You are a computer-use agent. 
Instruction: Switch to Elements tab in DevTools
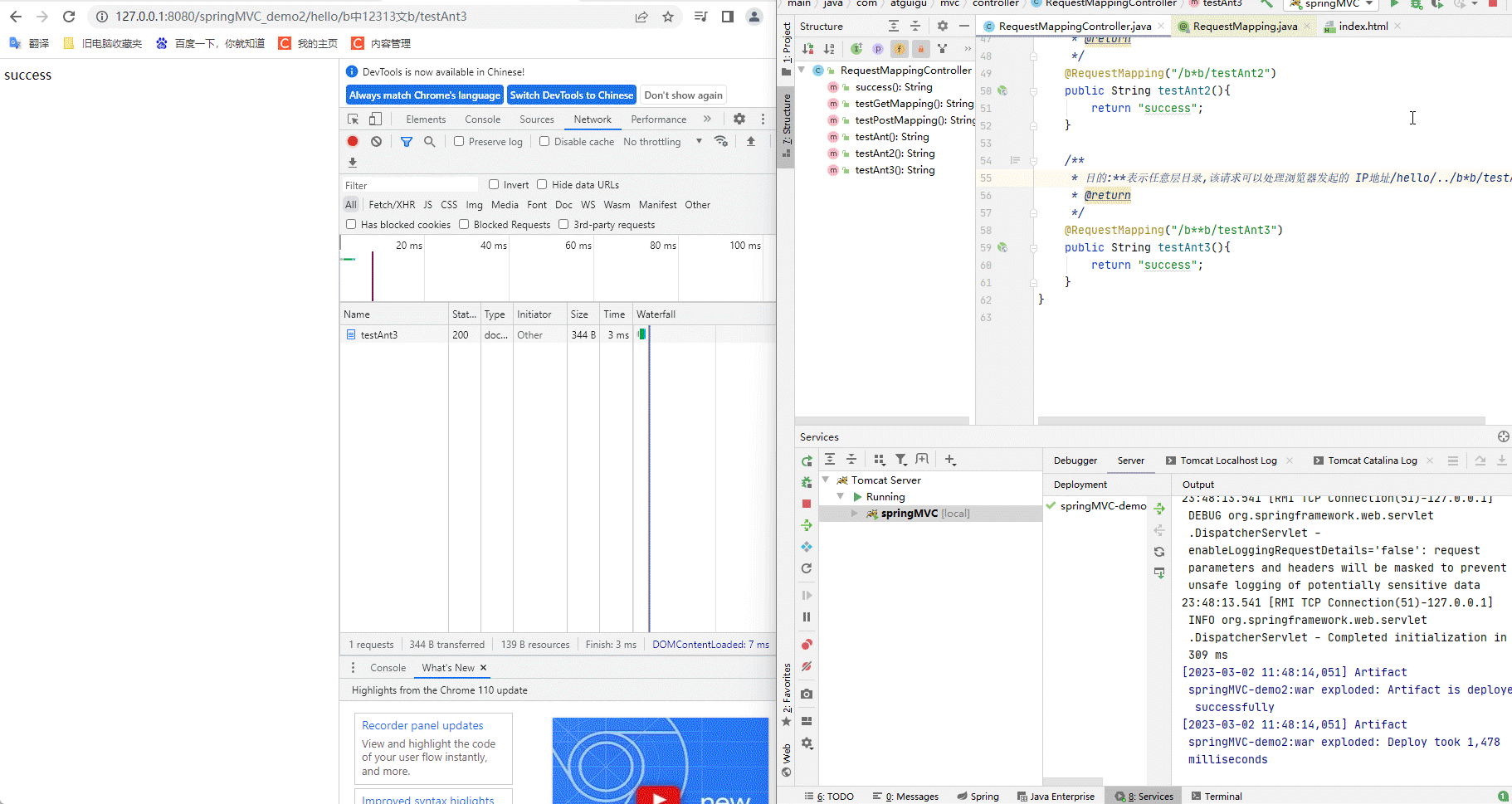[426, 119]
